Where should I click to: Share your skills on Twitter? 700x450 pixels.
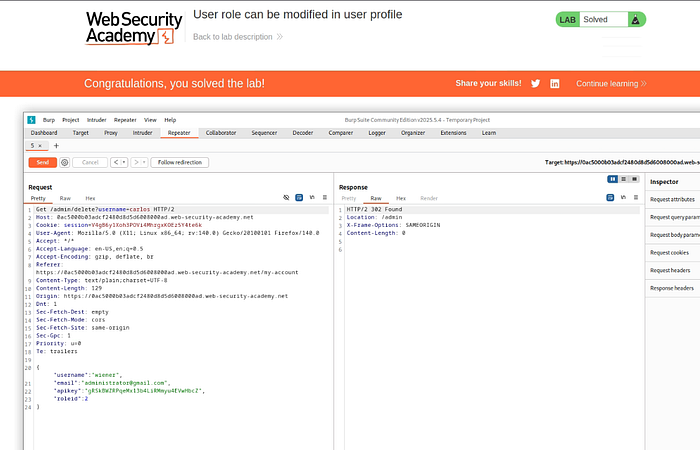(x=536, y=83)
